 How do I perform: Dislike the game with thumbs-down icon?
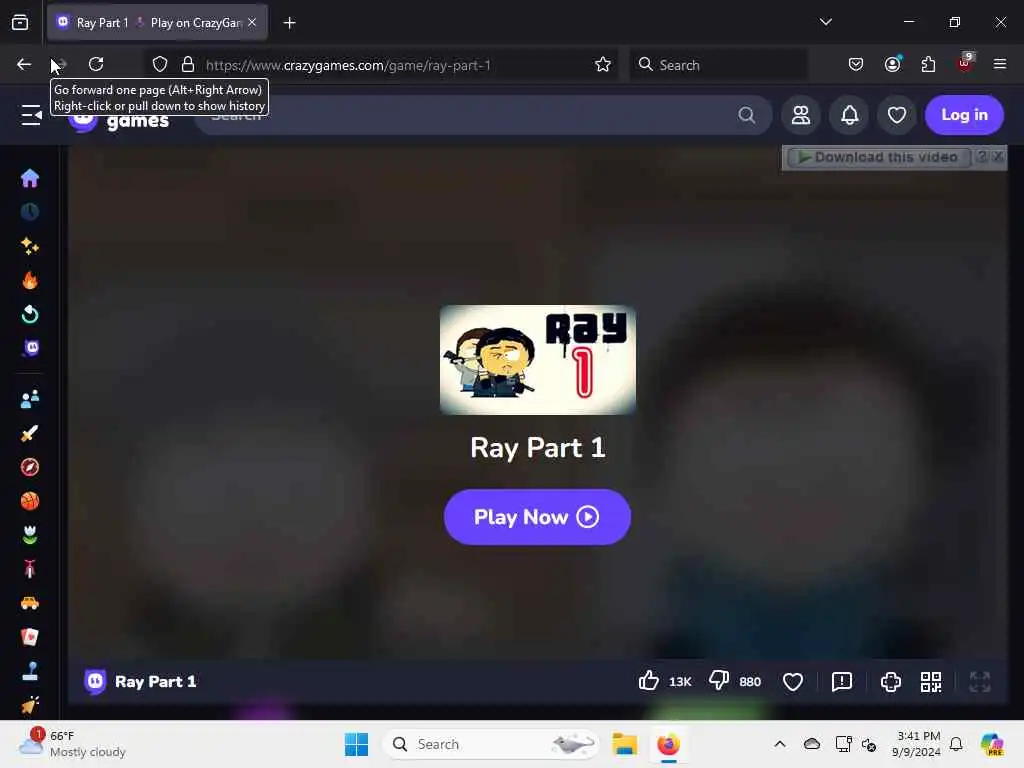coord(718,680)
